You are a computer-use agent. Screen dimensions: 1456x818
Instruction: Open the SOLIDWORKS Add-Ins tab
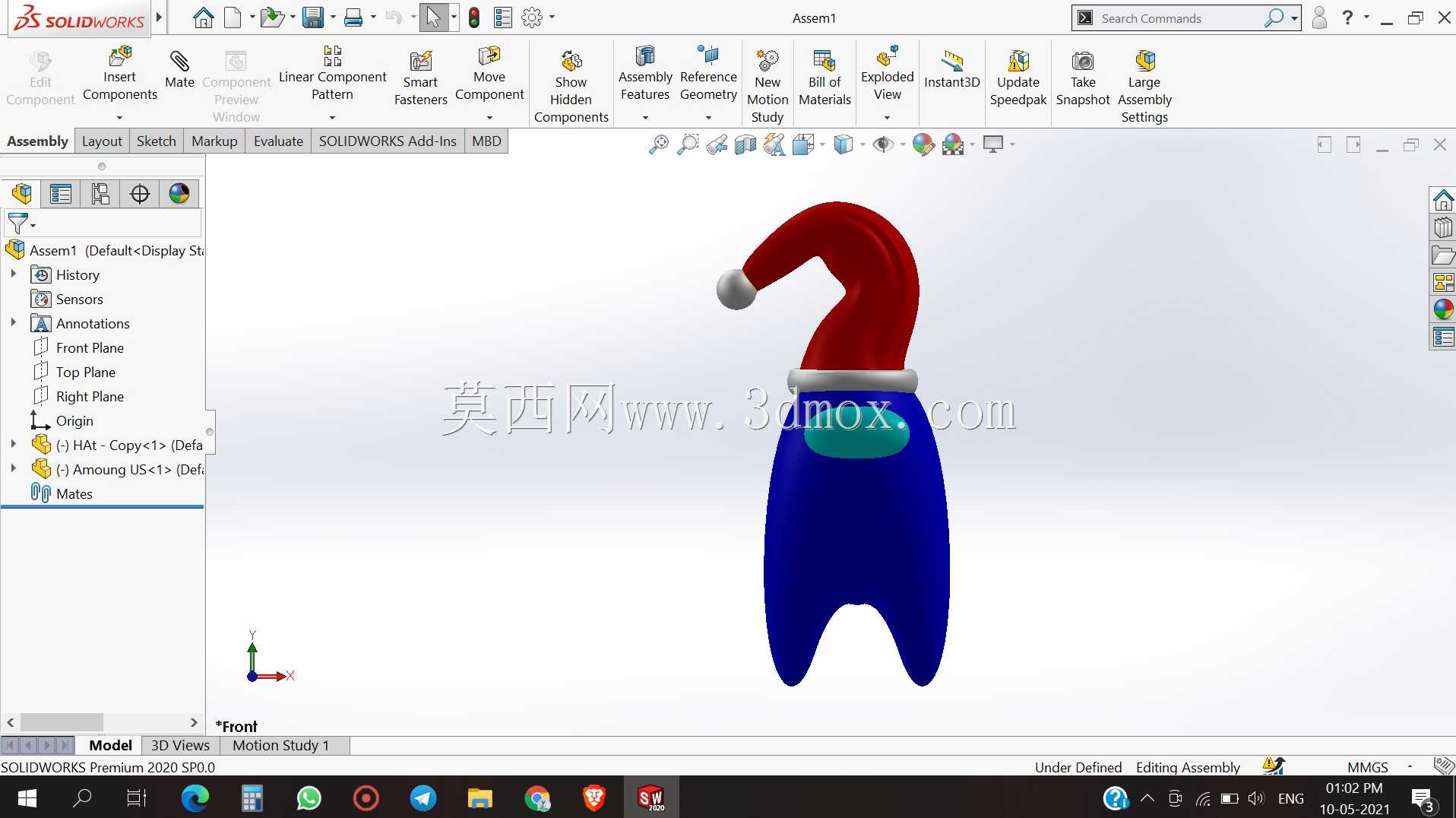[x=388, y=141]
